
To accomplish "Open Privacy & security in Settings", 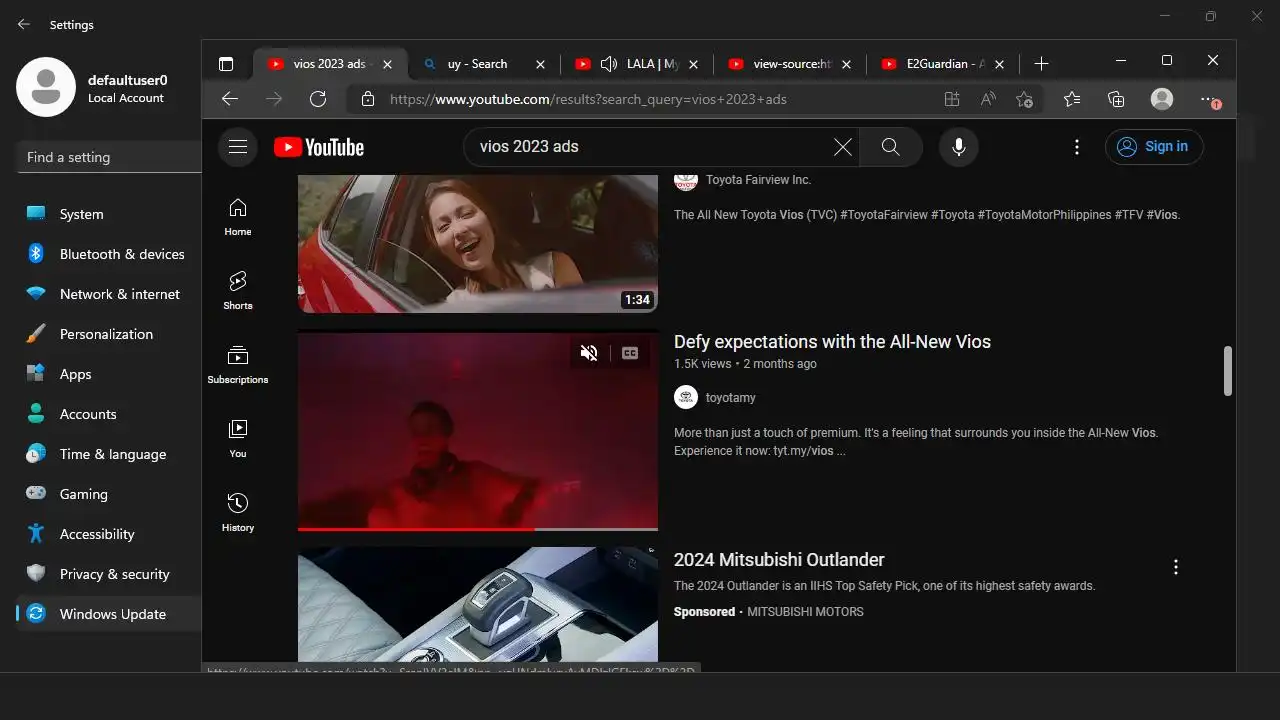I will click(x=109, y=574).
